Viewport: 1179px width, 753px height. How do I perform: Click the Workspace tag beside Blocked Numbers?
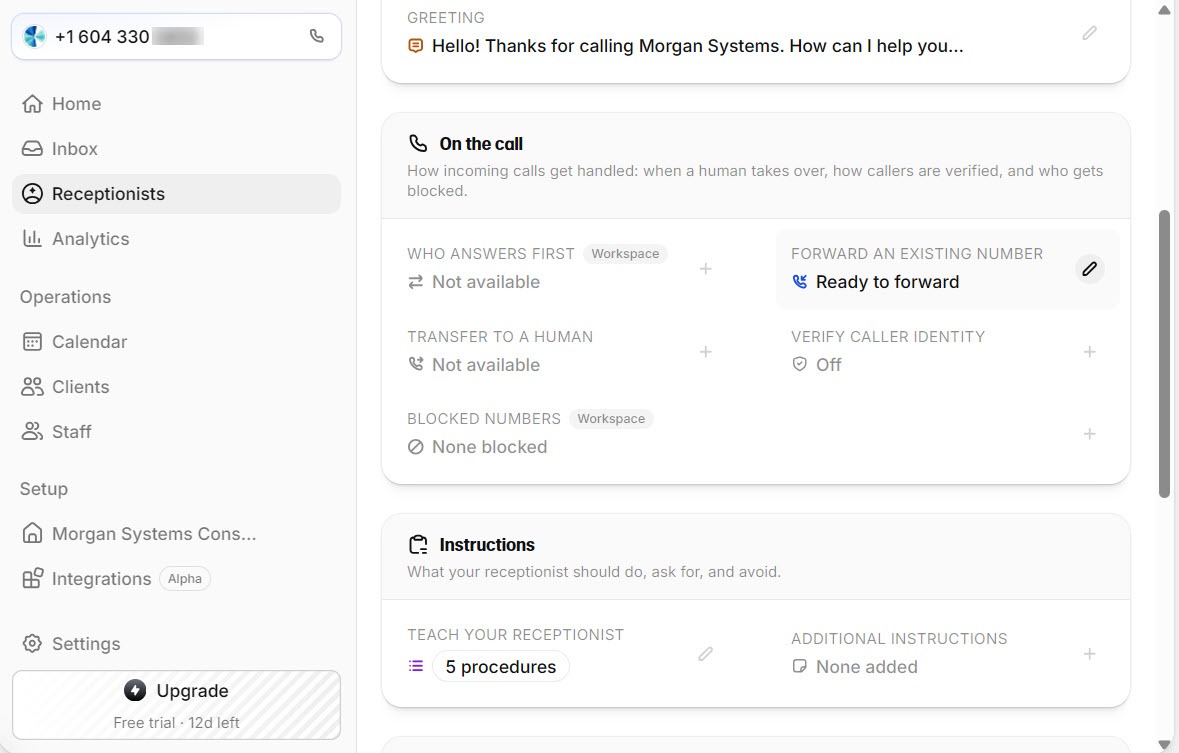click(611, 418)
